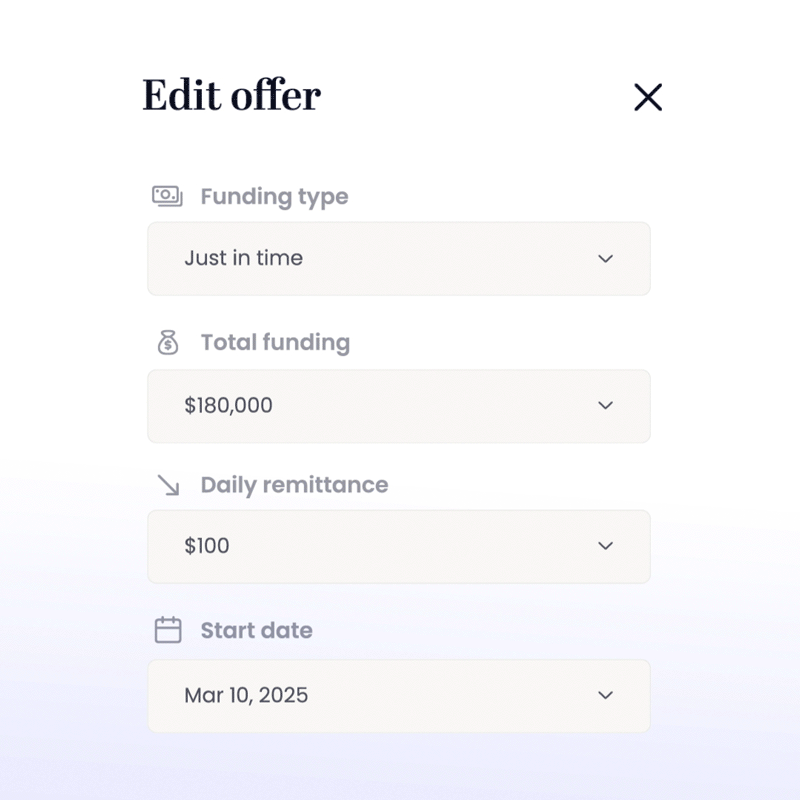
Task: Click the Total funding label
Action: [276, 342]
